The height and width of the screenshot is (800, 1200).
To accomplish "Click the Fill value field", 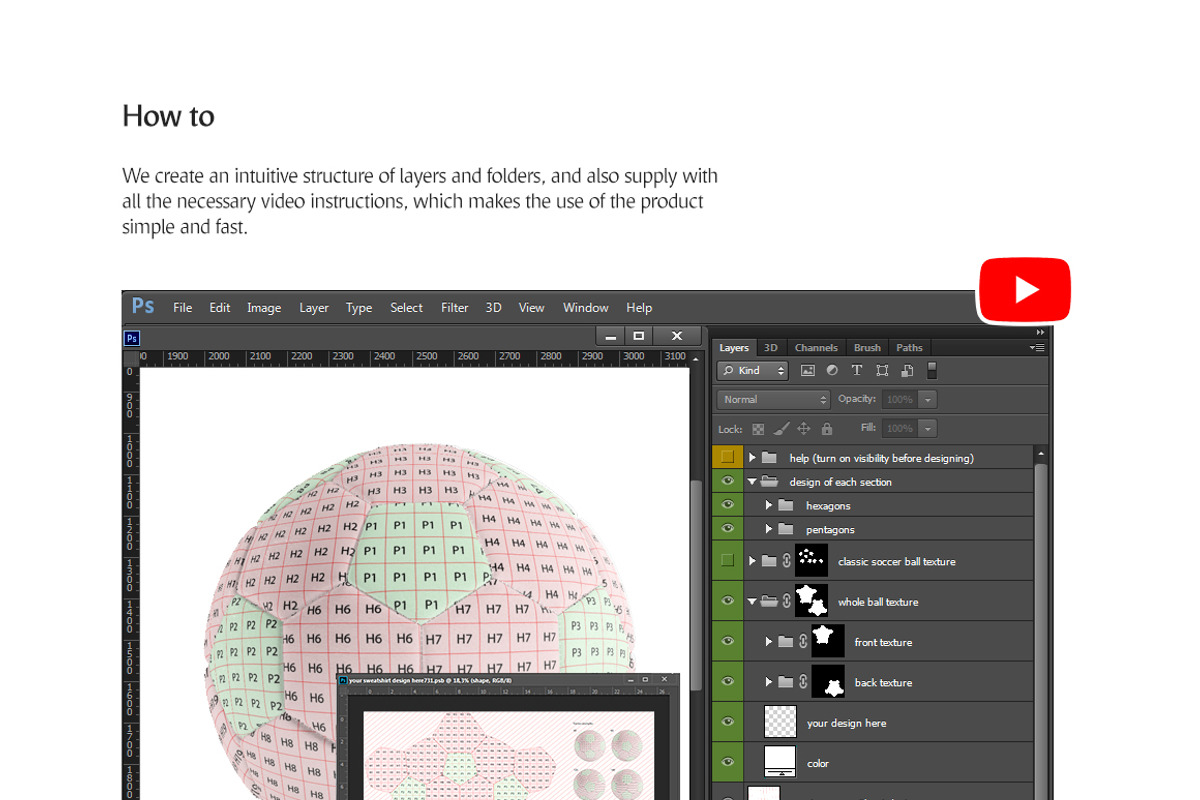I will (x=900, y=428).
